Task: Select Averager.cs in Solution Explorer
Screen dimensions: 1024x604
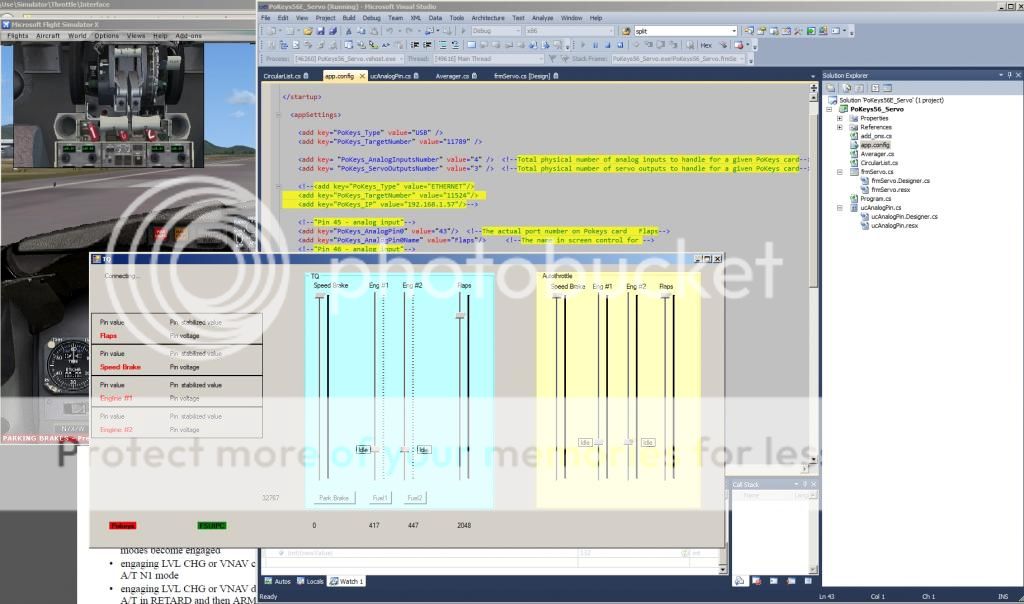Action: (877, 154)
